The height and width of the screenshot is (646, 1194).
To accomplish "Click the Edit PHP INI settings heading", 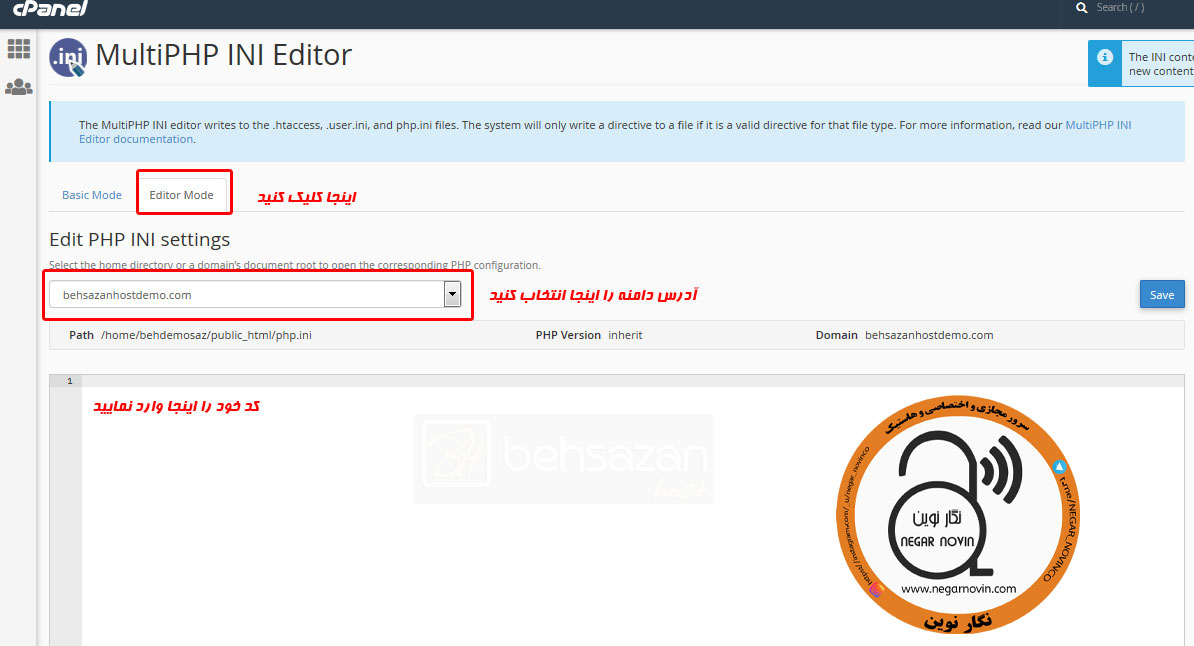I will tap(139, 239).
